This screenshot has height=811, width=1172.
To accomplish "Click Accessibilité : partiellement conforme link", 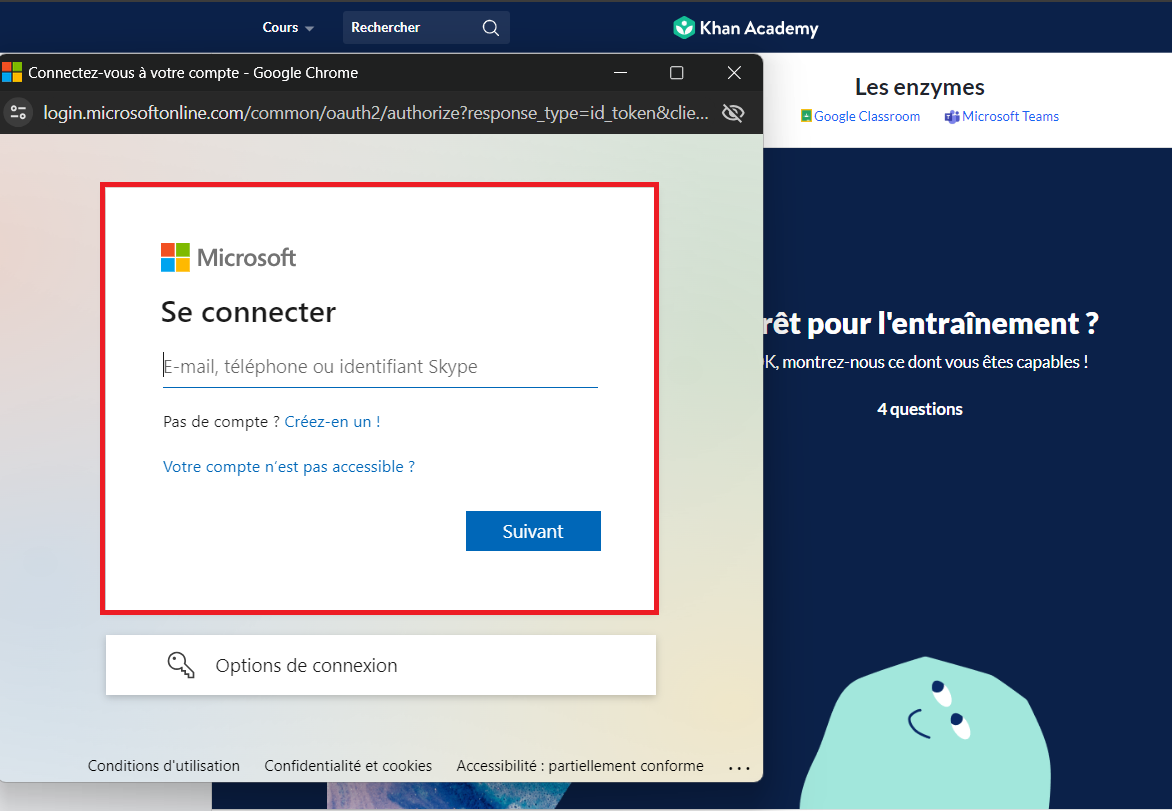I will [x=580, y=765].
